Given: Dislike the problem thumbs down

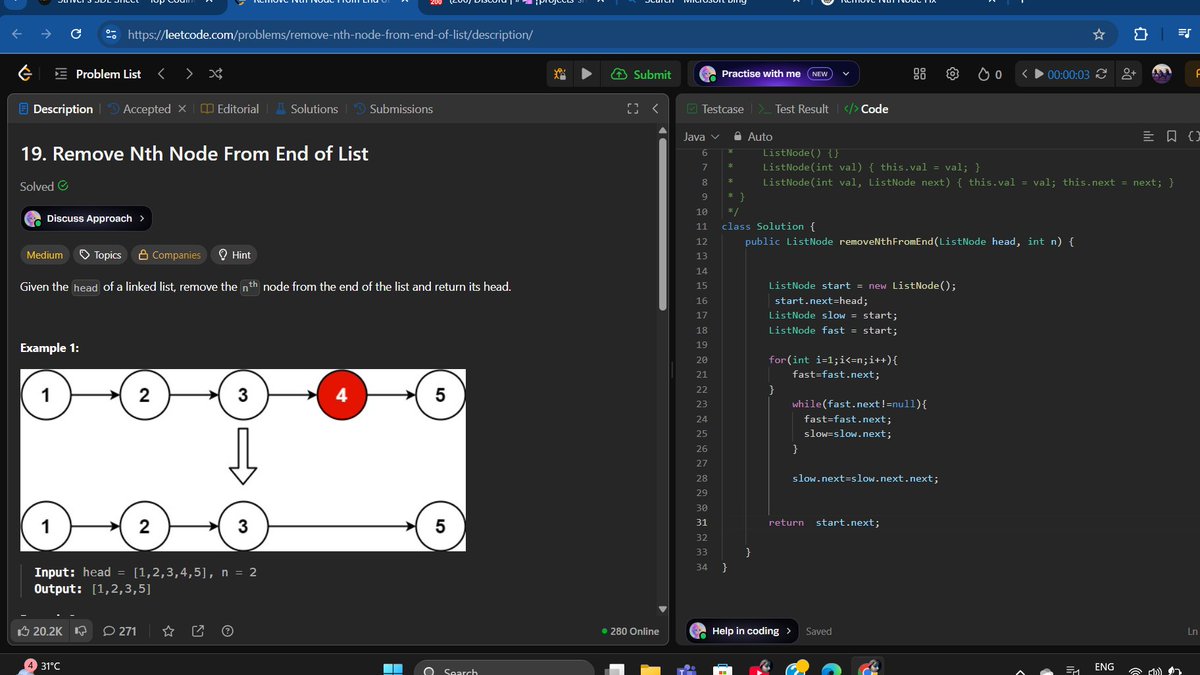Looking at the screenshot, I should (x=80, y=631).
